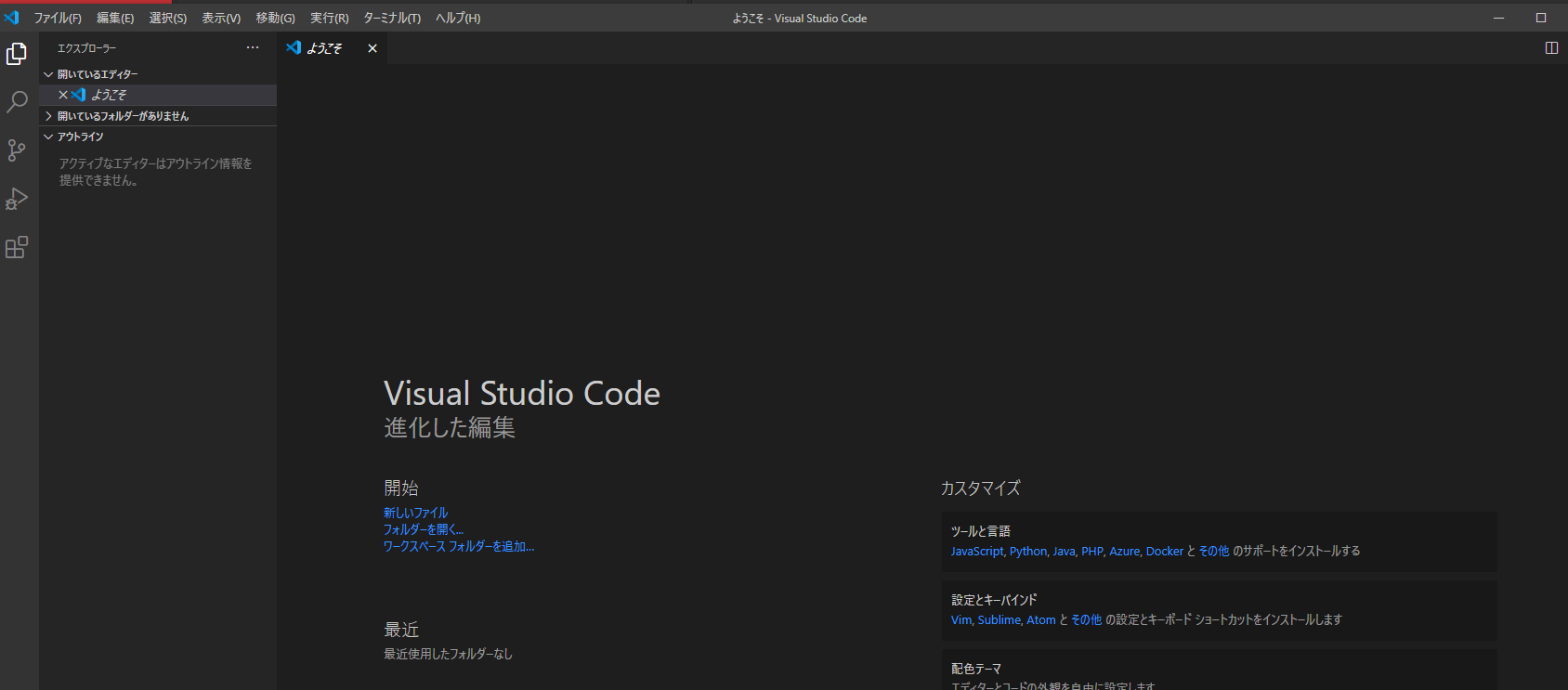Screen dimensions: 1568x690
Task: Split the editor to the right
Action: coord(1551,48)
